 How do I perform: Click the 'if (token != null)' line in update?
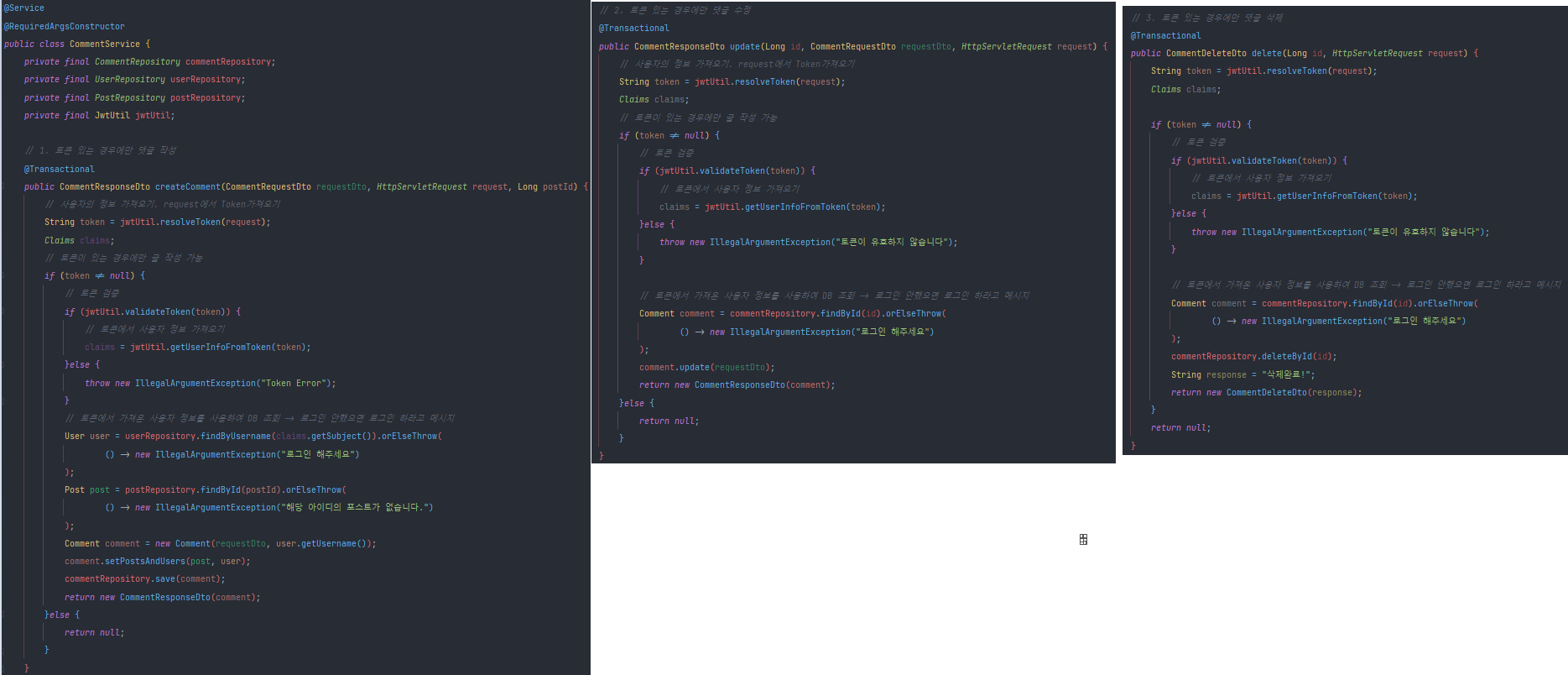tap(669, 135)
